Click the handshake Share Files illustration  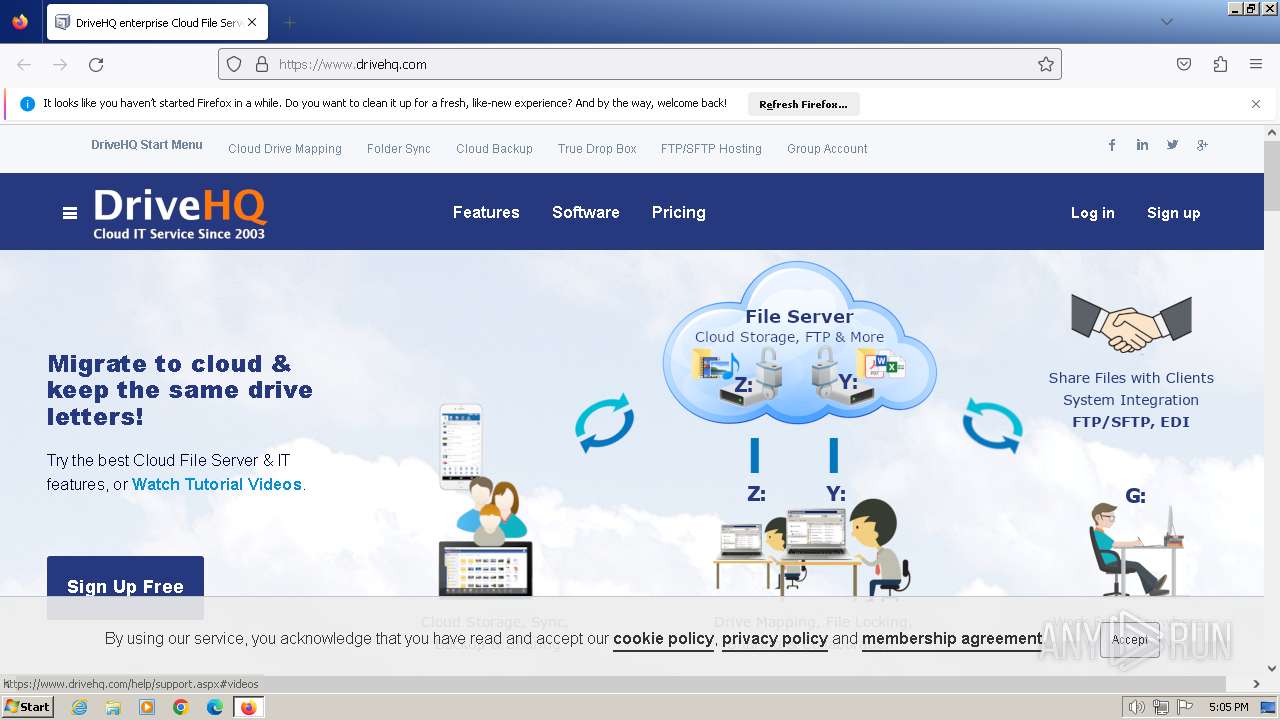1131,323
